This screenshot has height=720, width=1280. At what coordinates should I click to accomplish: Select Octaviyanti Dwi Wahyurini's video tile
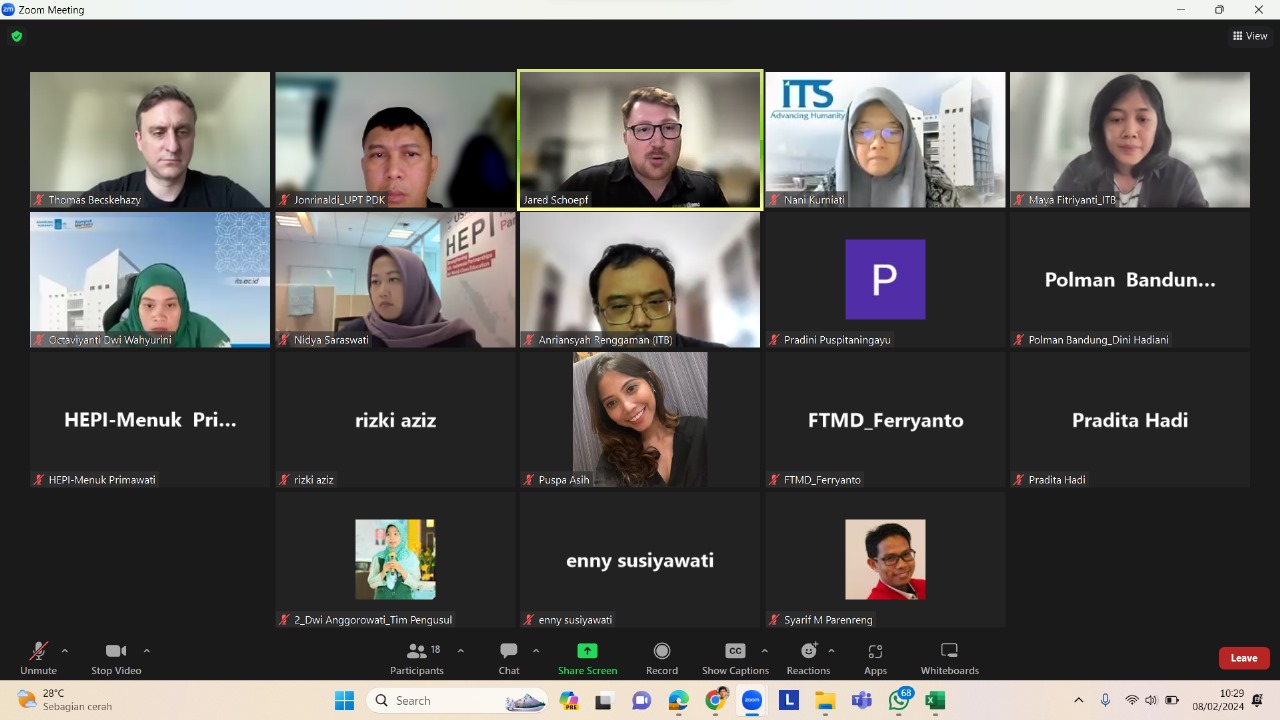(150, 280)
